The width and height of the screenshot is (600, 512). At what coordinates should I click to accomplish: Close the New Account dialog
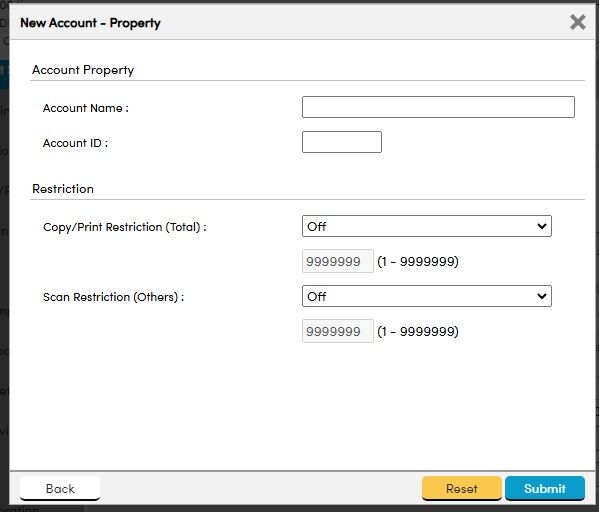[577, 22]
